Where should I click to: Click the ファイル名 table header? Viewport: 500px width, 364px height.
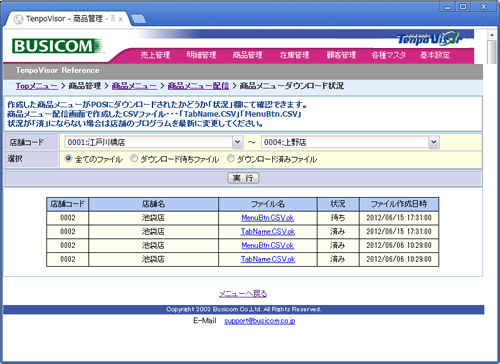pyautogui.click(x=268, y=204)
